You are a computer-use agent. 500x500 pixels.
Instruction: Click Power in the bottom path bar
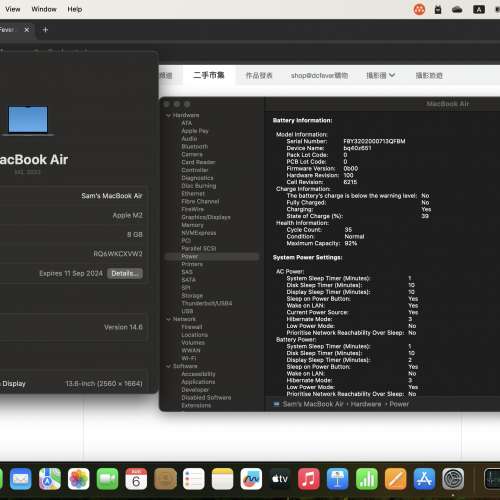[399, 404]
